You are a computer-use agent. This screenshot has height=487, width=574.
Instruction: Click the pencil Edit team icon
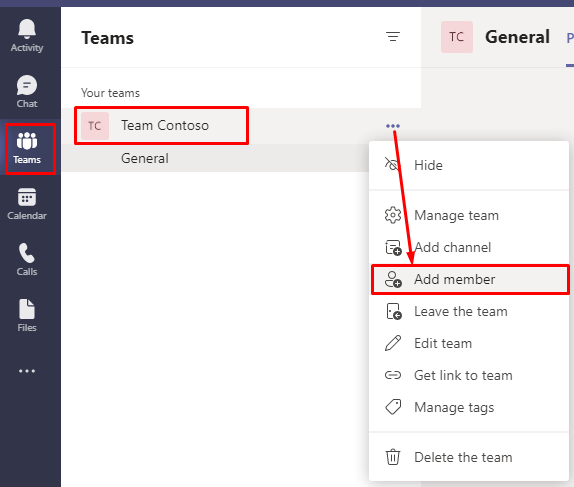click(393, 343)
